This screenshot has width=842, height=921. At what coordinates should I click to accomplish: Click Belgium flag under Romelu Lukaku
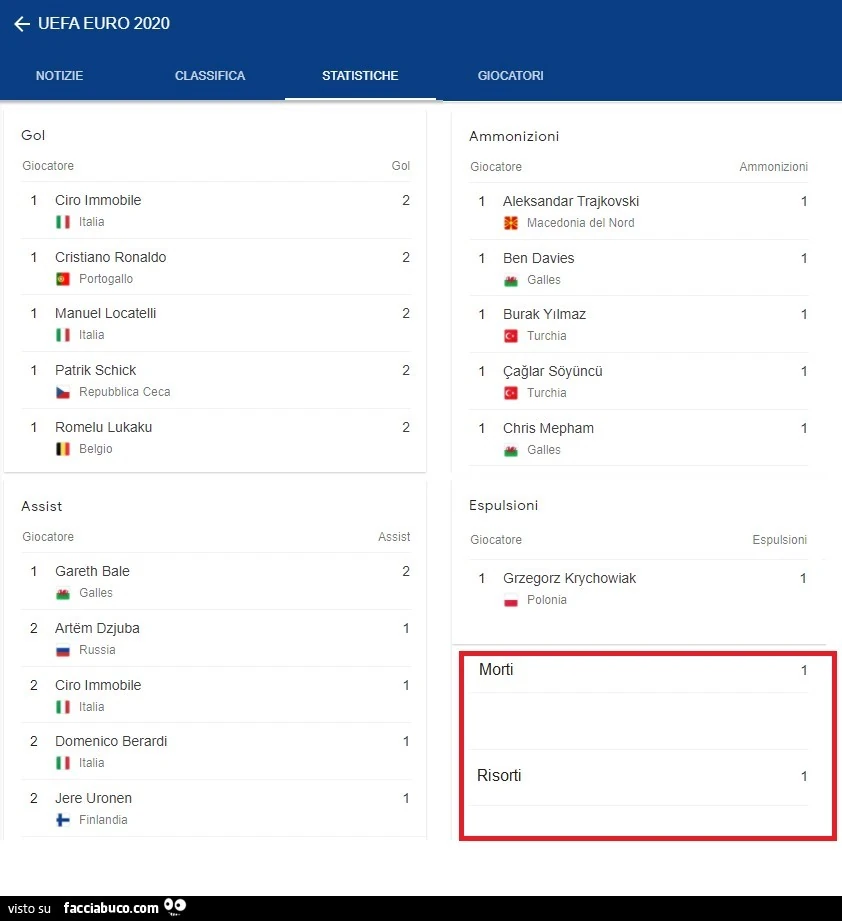[63, 449]
